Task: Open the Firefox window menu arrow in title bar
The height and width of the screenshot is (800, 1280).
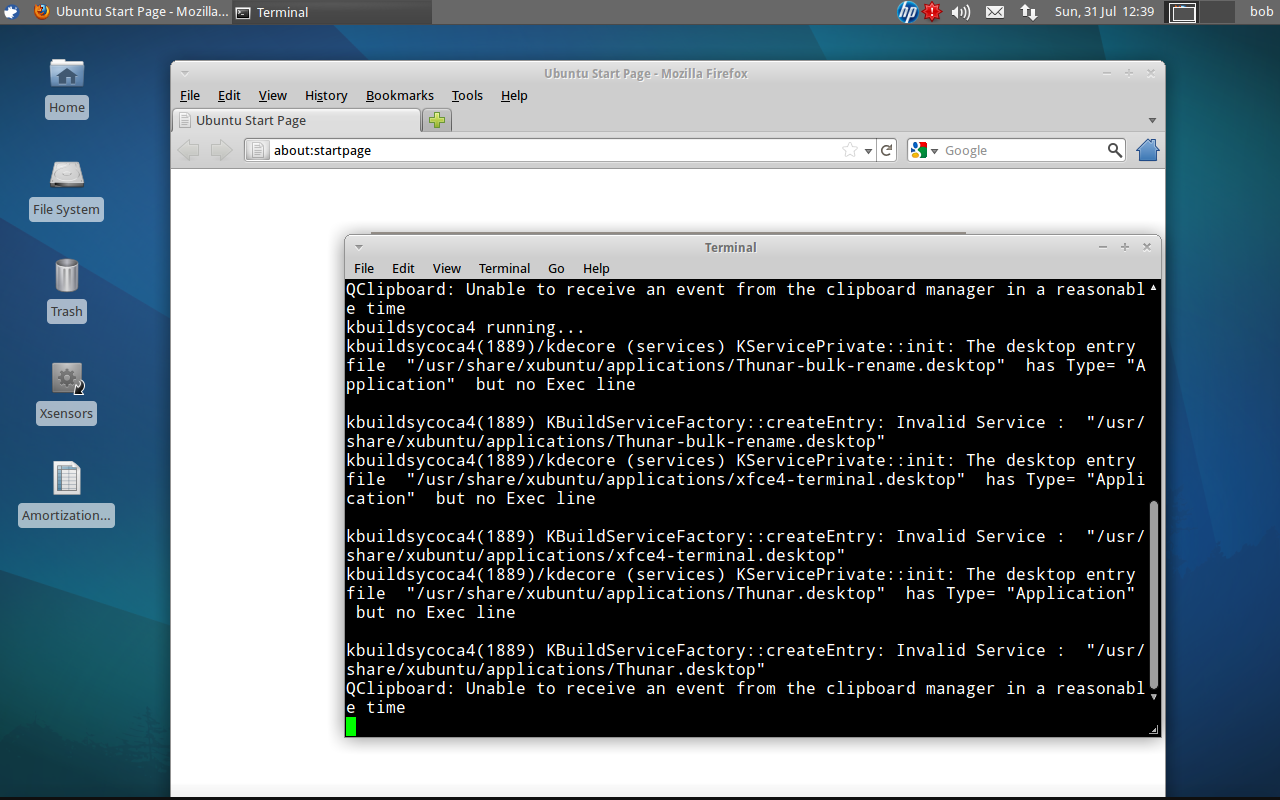Action: [x=184, y=73]
